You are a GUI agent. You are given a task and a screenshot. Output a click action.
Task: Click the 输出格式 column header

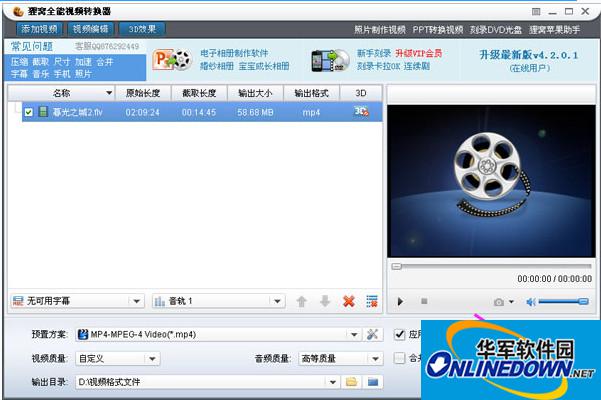point(311,93)
